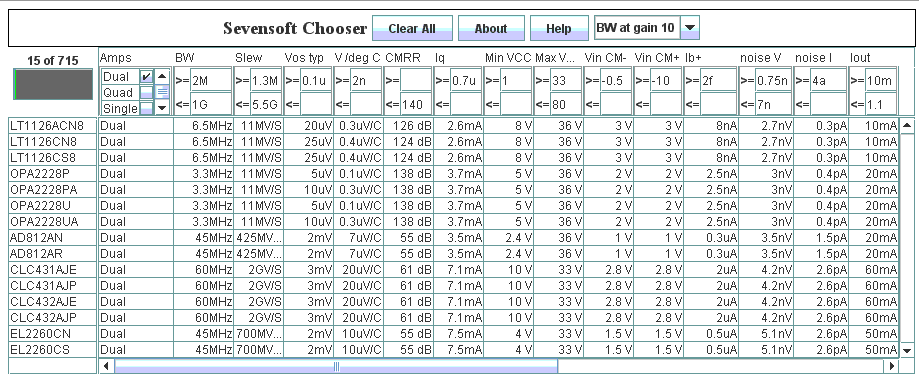Click the noise I minimum field showing 4a
919x378 pixels.
click(828, 80)
